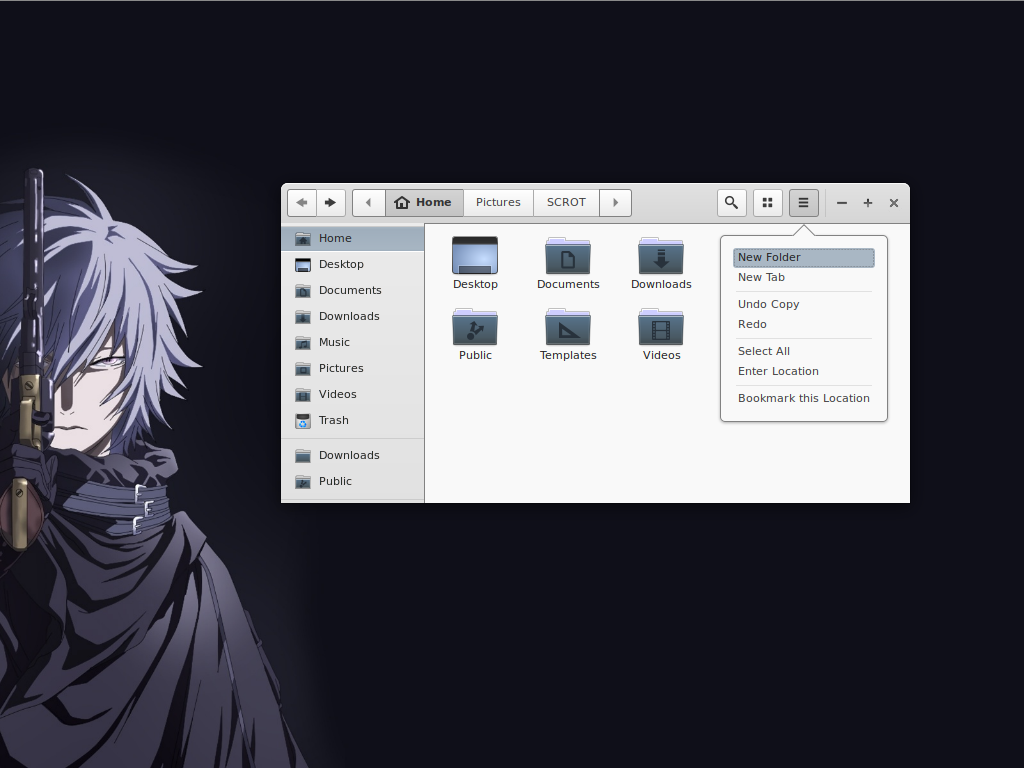1024x768 pixels.
Task: Select Home in the sidebar
Action: click(353, 238)
